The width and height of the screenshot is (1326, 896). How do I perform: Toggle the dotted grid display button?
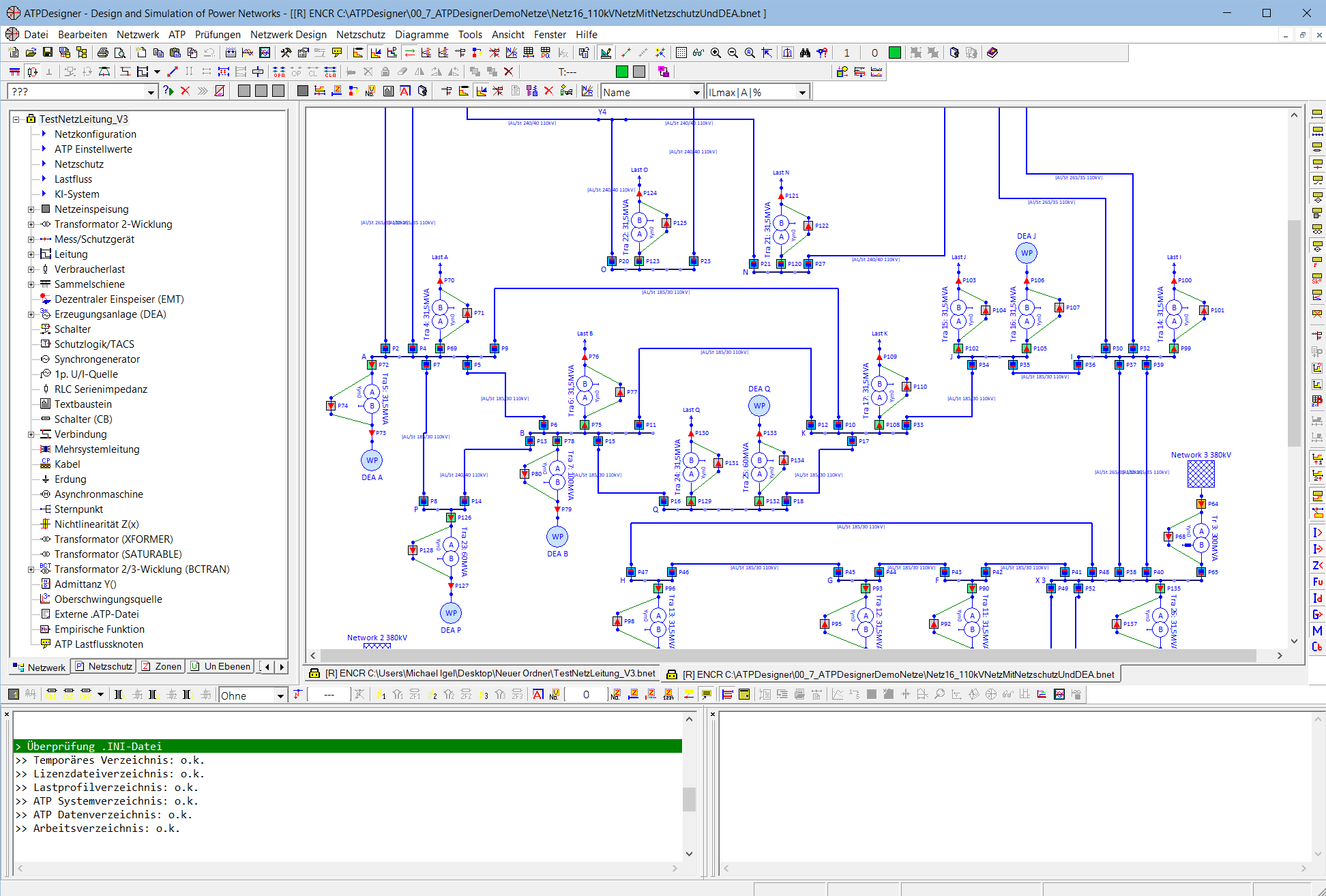click(x=681, y=53)
